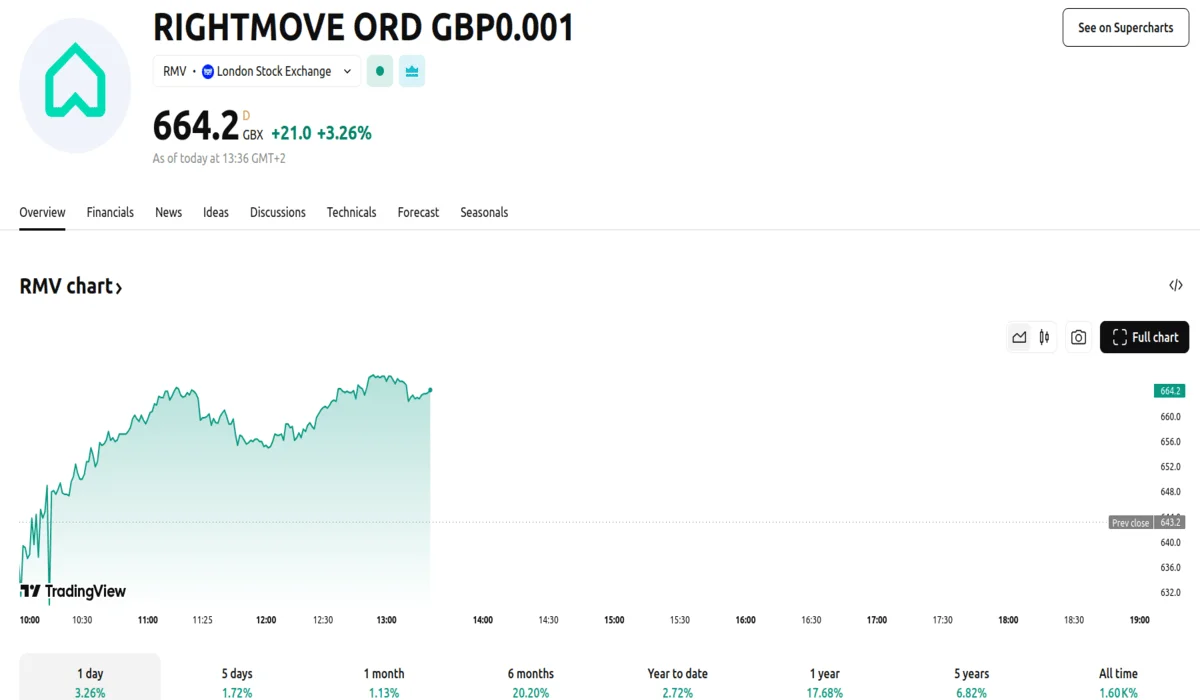The width and height of the screenshot is (1200, 700).
Task: Switch chart to area style
Action: (x=1019, y=338)
